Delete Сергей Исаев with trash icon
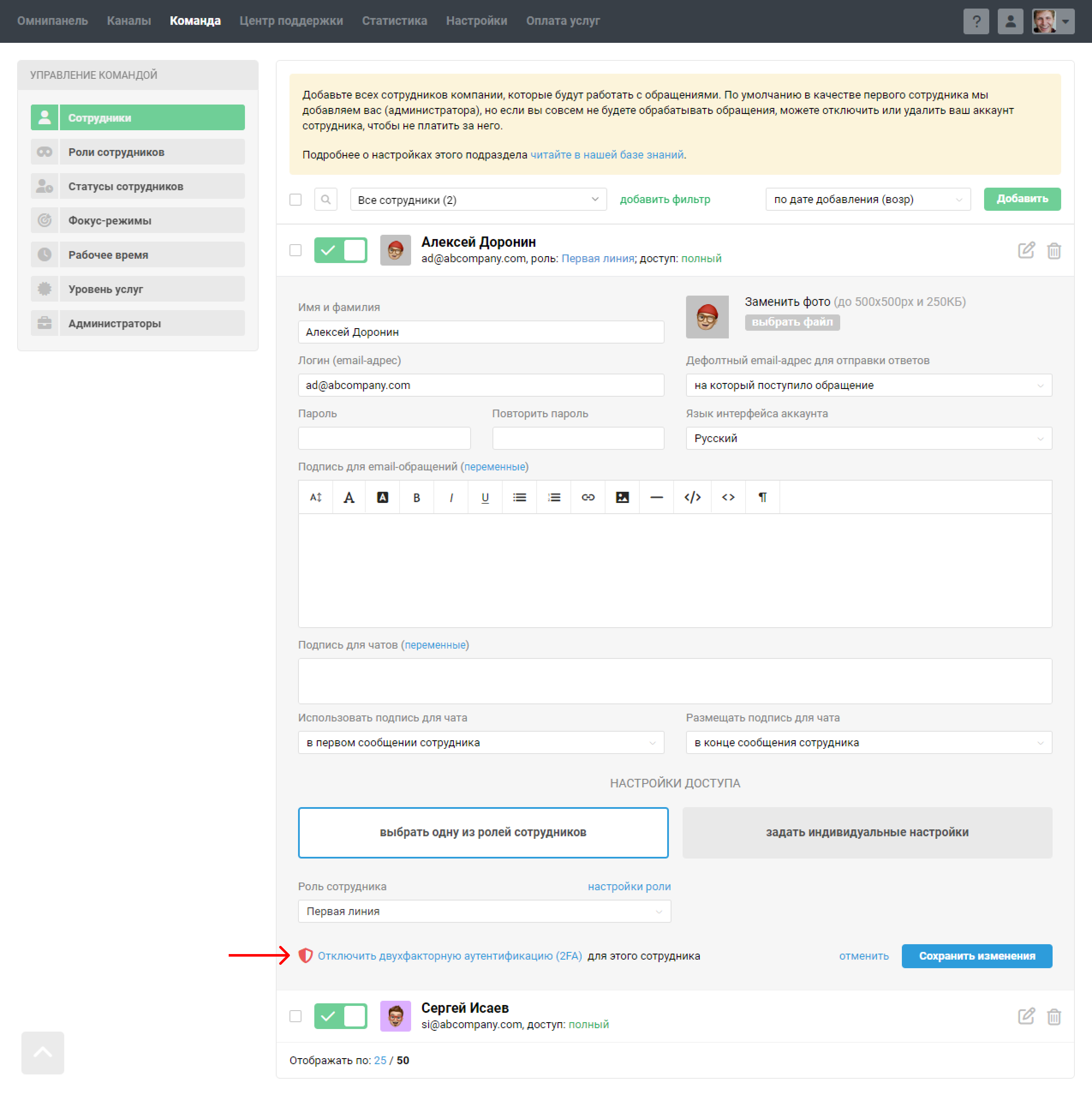 [1053, 1016]
